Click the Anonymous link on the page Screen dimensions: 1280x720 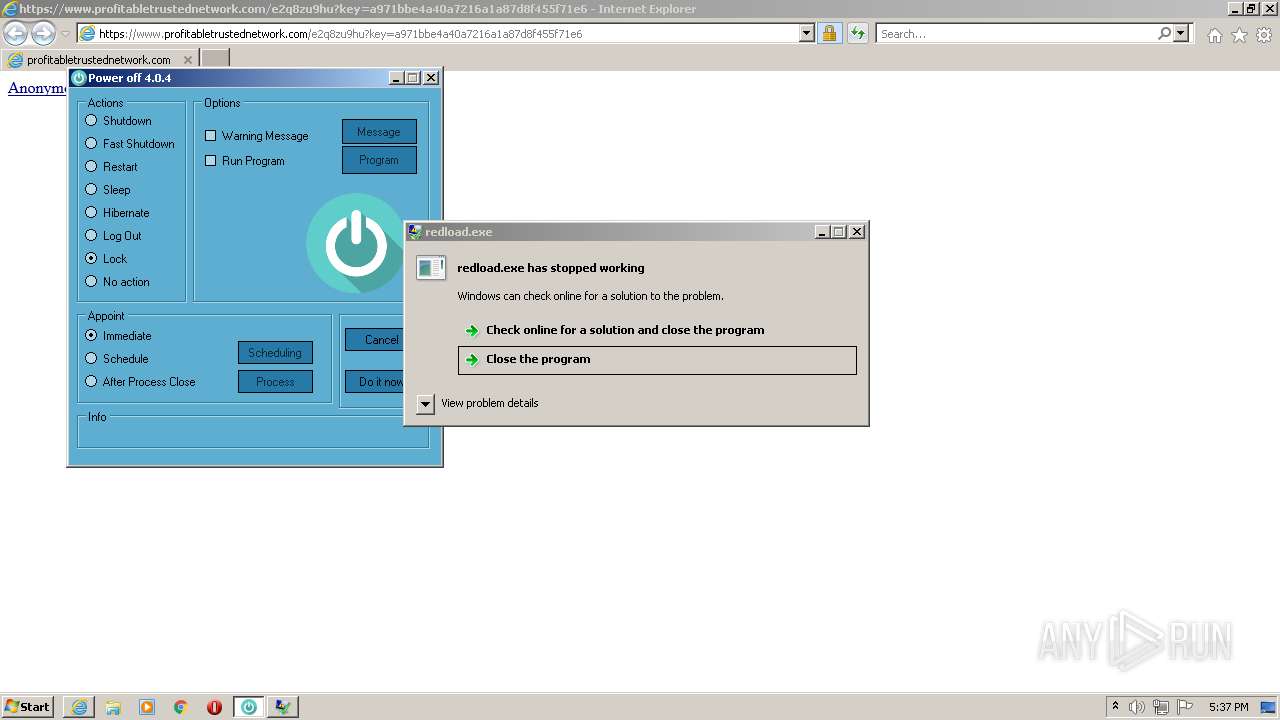coord(37,88)
